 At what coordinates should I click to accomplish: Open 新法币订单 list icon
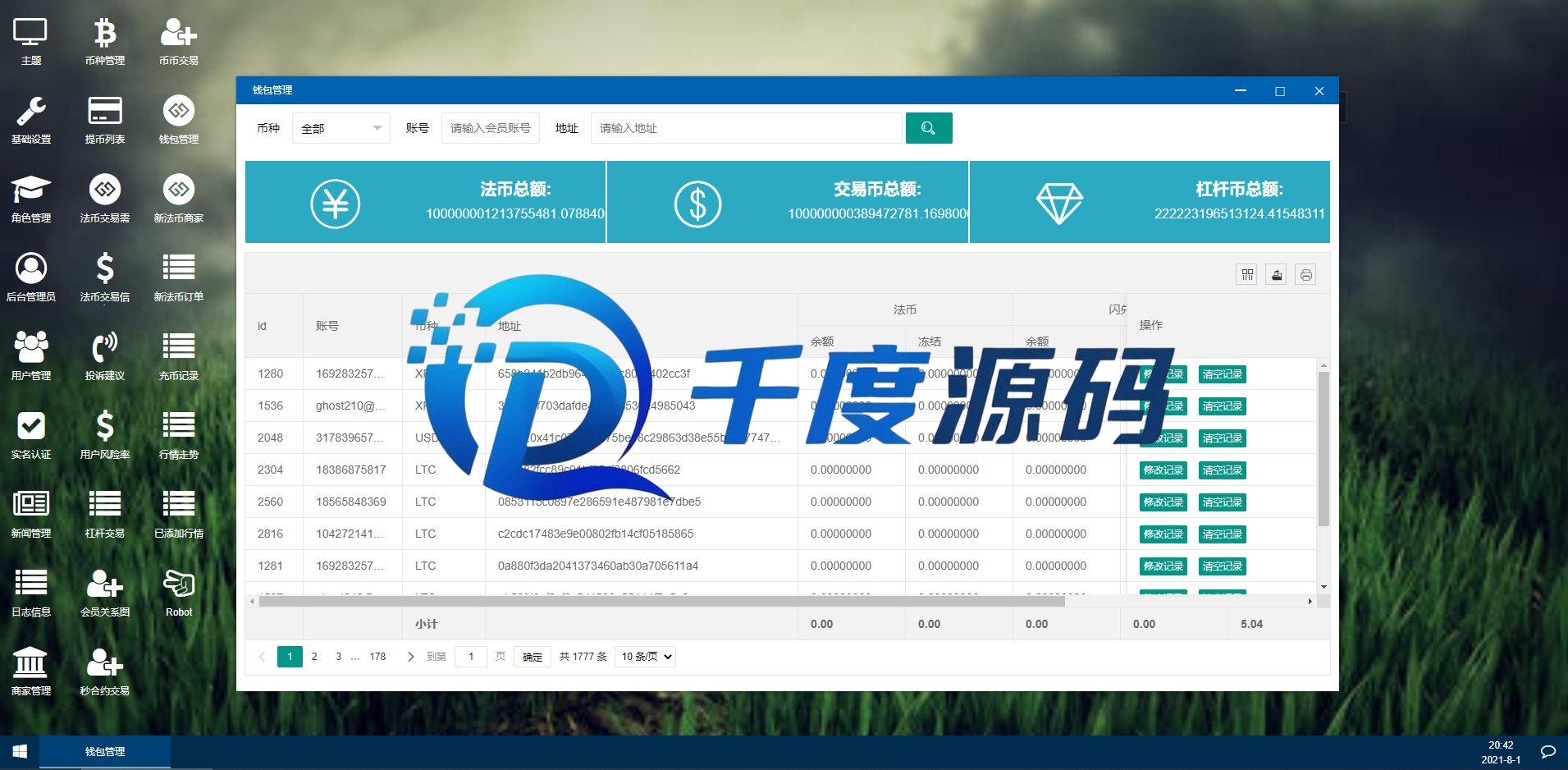pos(179,277)
